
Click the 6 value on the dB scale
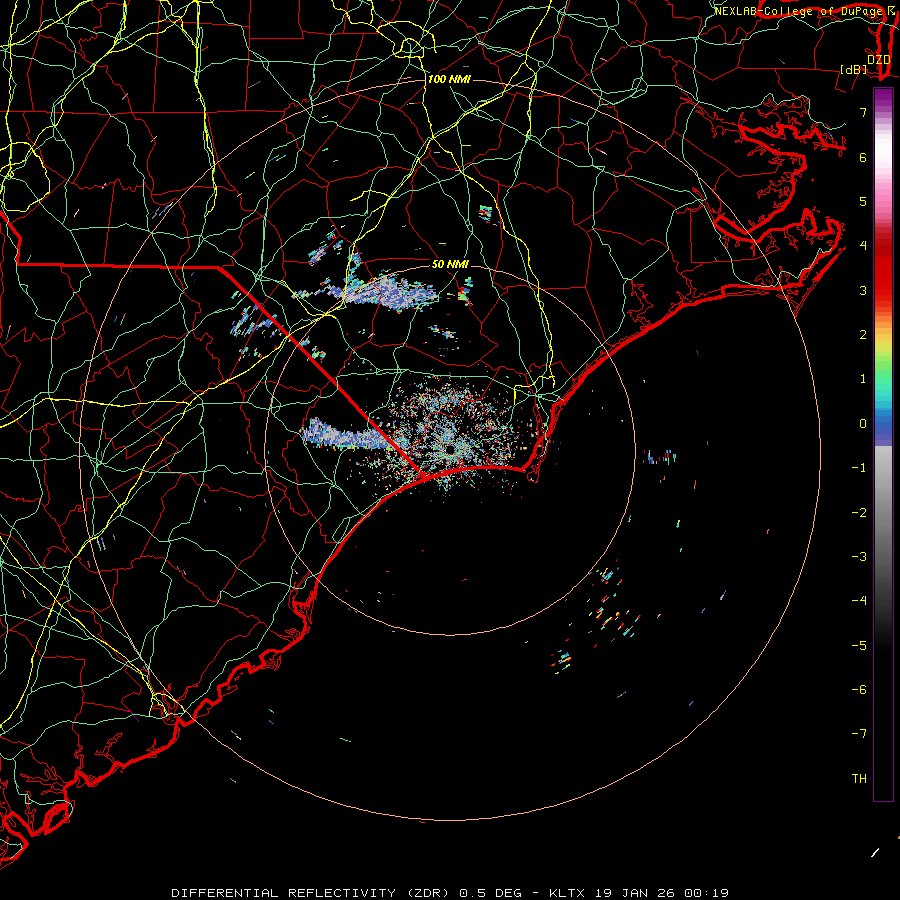(863, 157)
